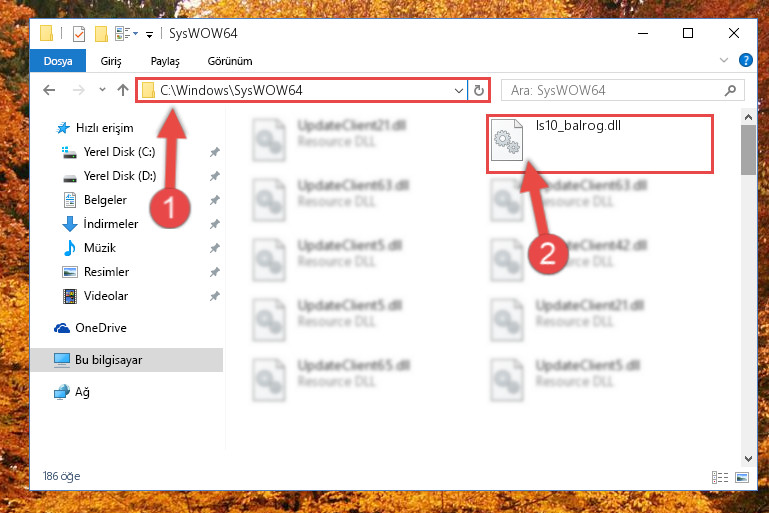The height and width of the screenshot is (513, 769).
Task: Unpin Belgeler from quick access
Action: [x=214, y=200]
